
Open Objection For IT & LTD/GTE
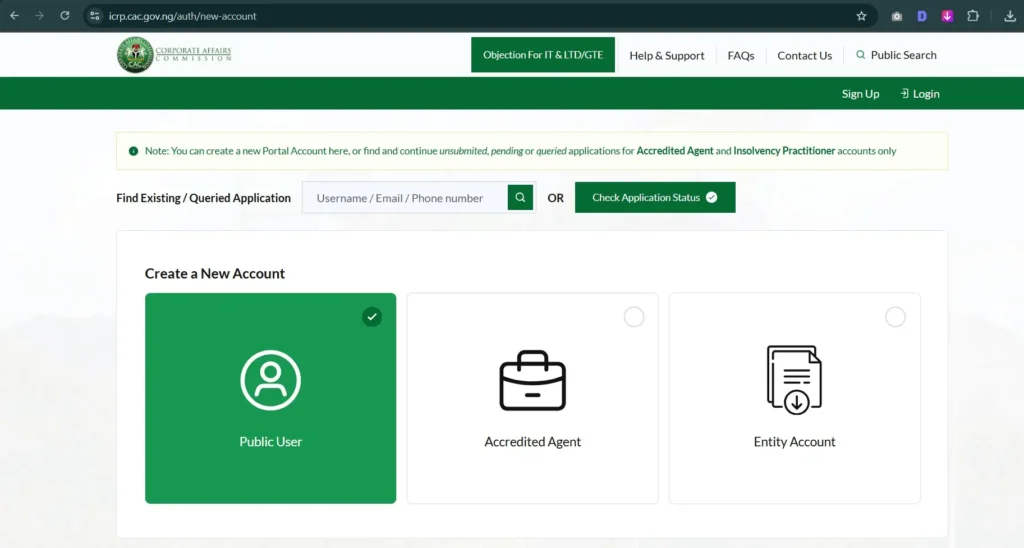click(543, 55)
